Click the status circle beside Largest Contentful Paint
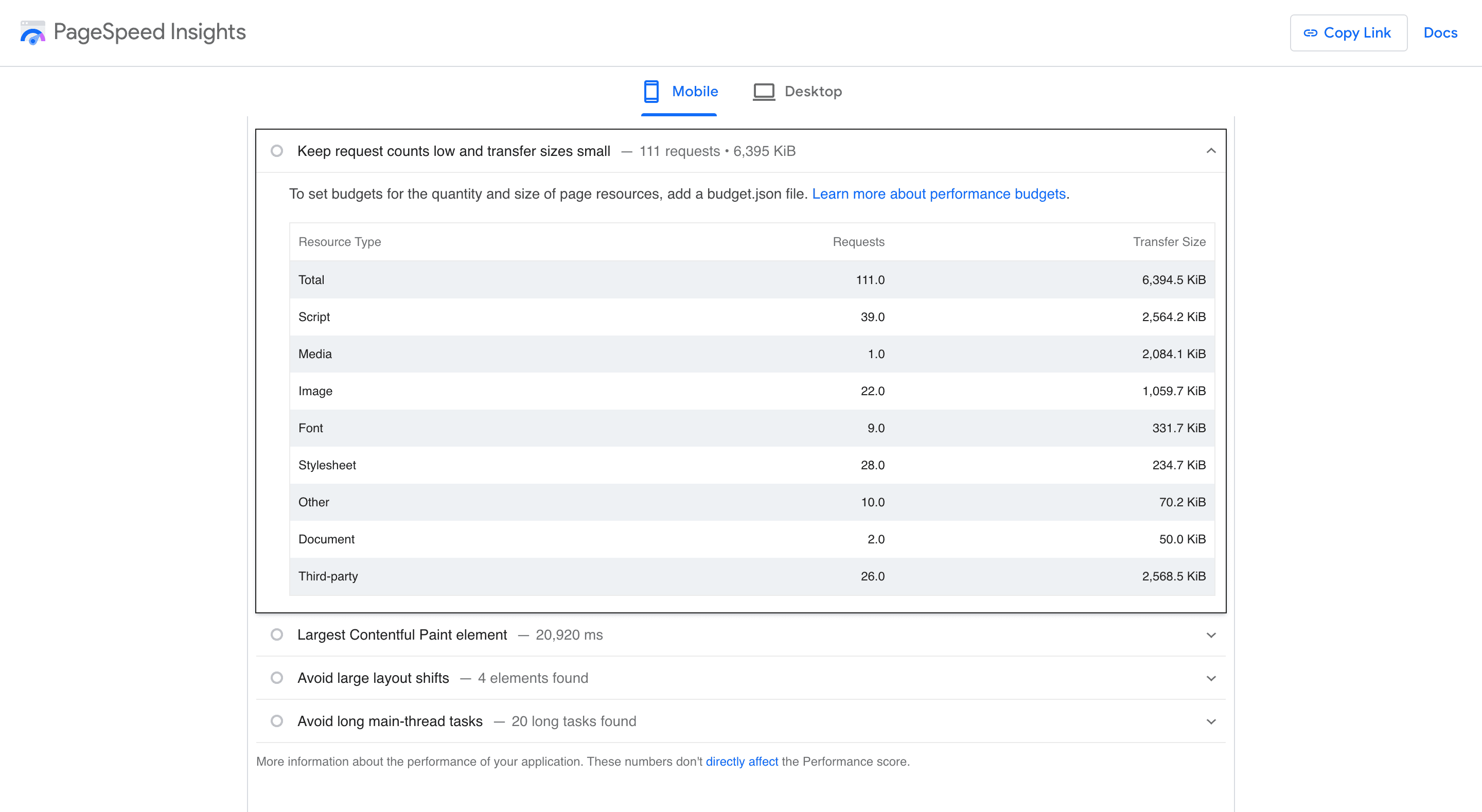 point(277,635)
